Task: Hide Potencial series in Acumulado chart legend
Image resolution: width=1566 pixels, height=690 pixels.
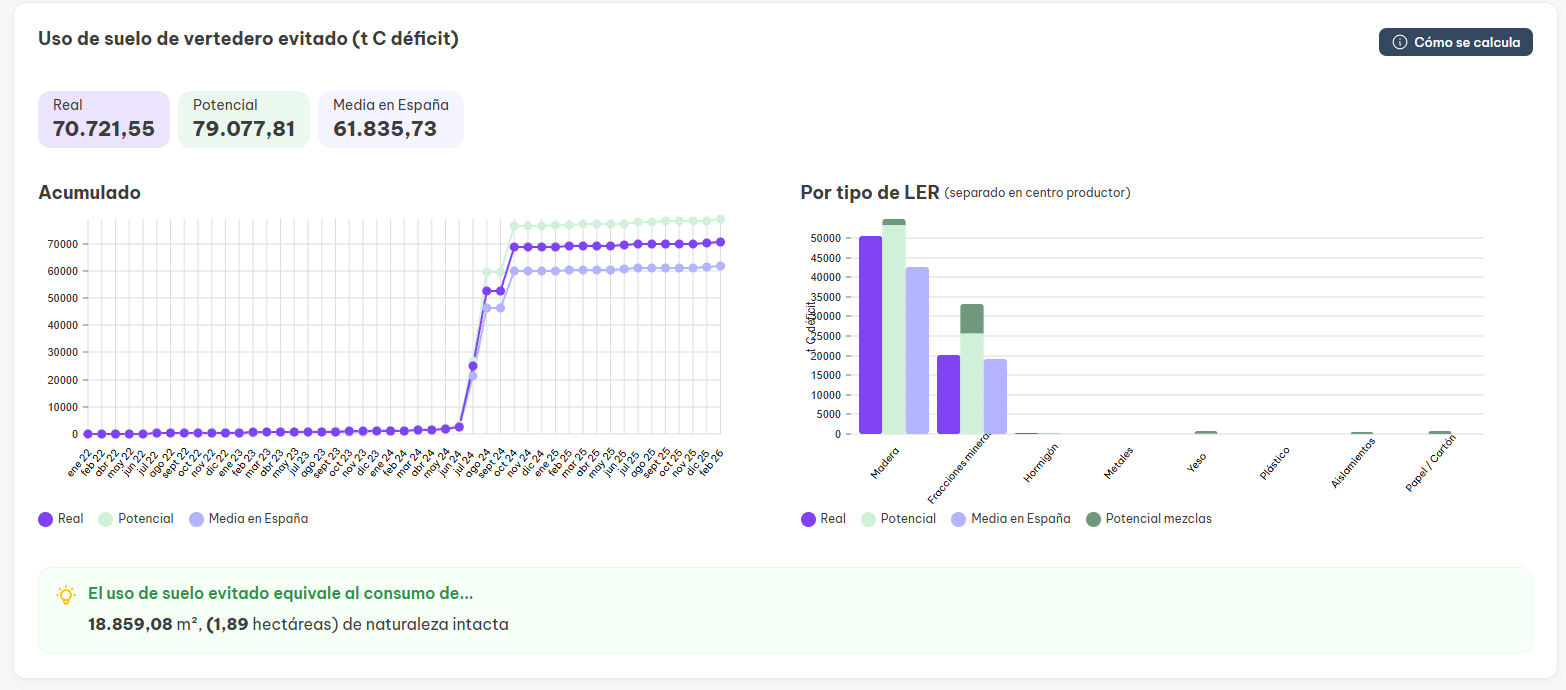Action: pyautogui.click(x=135, y=519)
